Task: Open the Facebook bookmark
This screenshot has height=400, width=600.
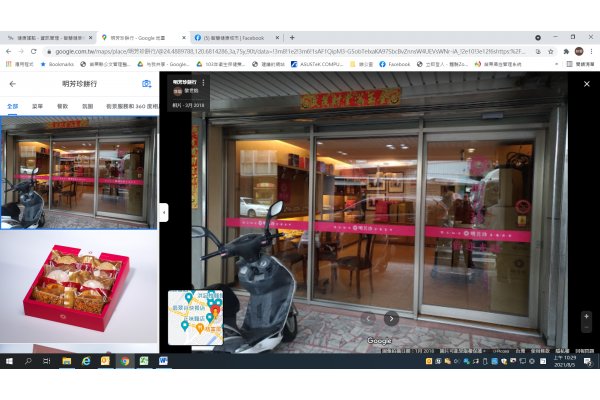Action: click(395, 64)
